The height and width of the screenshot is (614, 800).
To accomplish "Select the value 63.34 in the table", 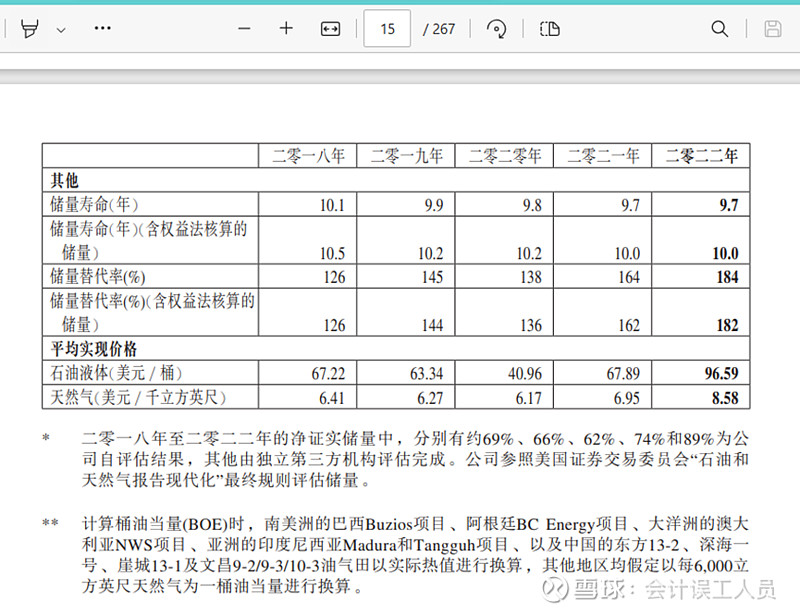I will coord(427,374).
